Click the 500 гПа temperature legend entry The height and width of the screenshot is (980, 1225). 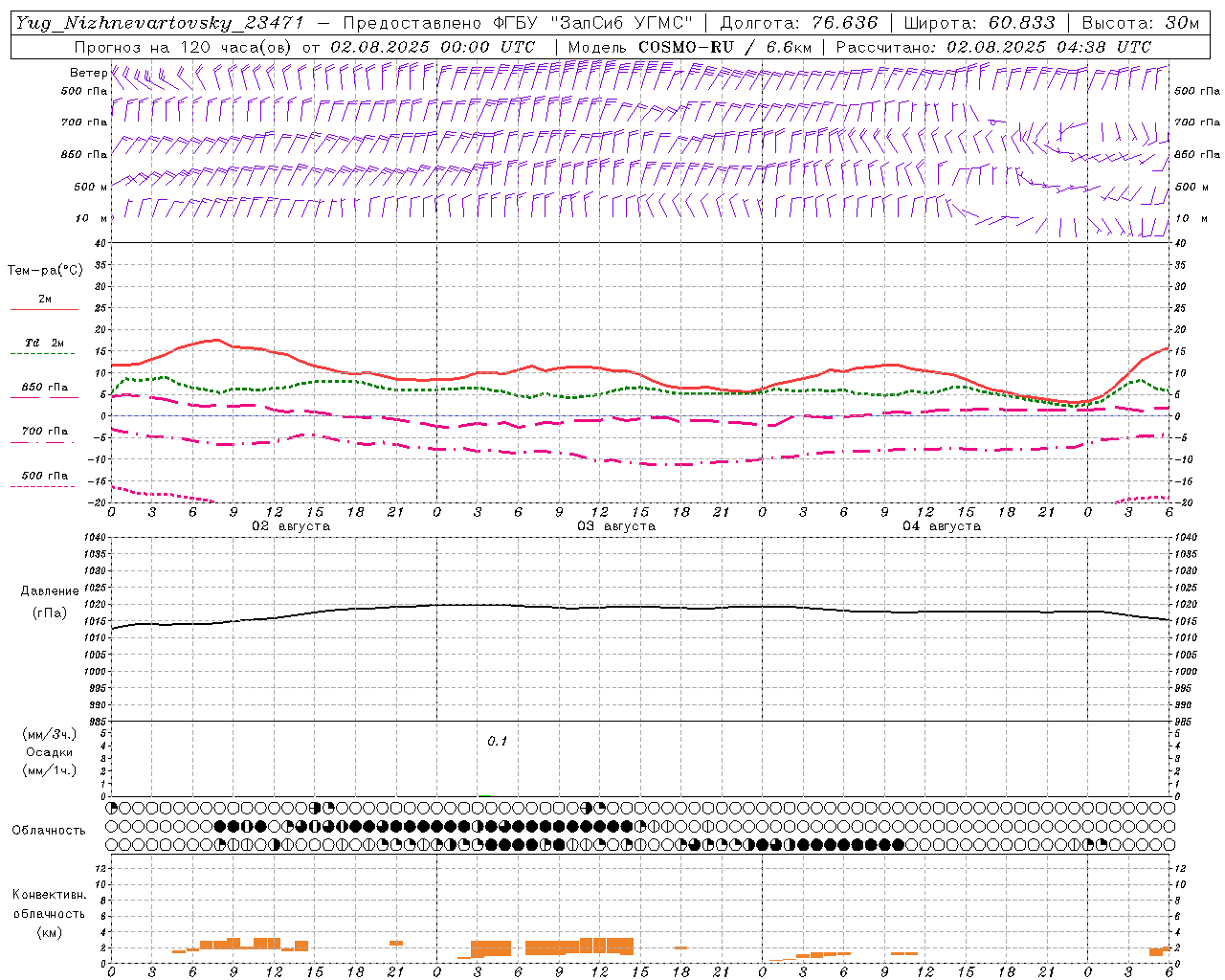[x=45, y=476]
